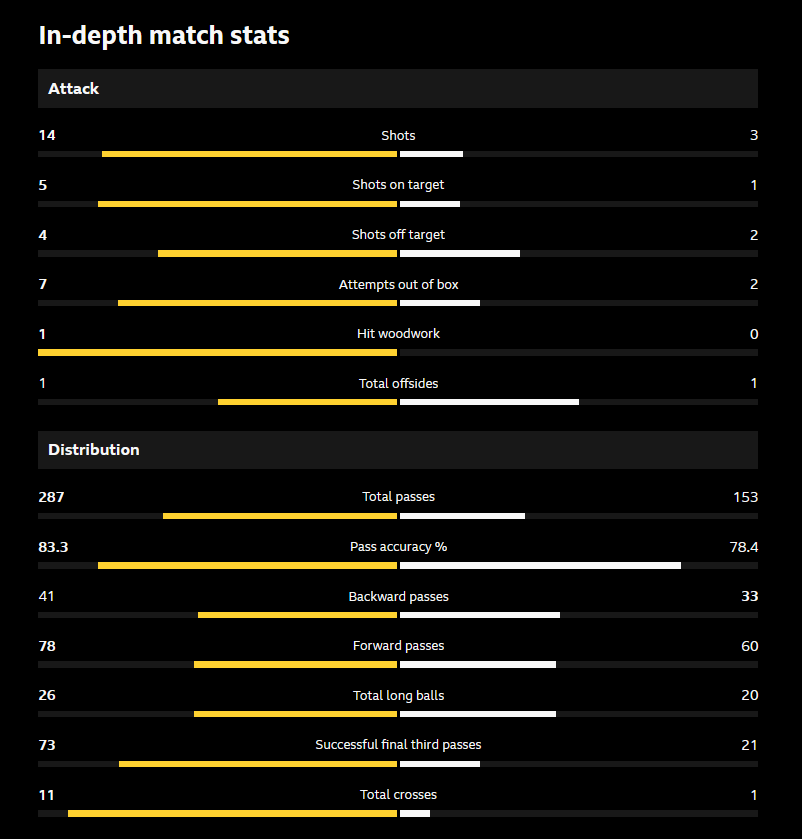The height and width of the screenshot is (839, 802).
Task: Click the white Total offsides bar
Action: click(489, 402)
